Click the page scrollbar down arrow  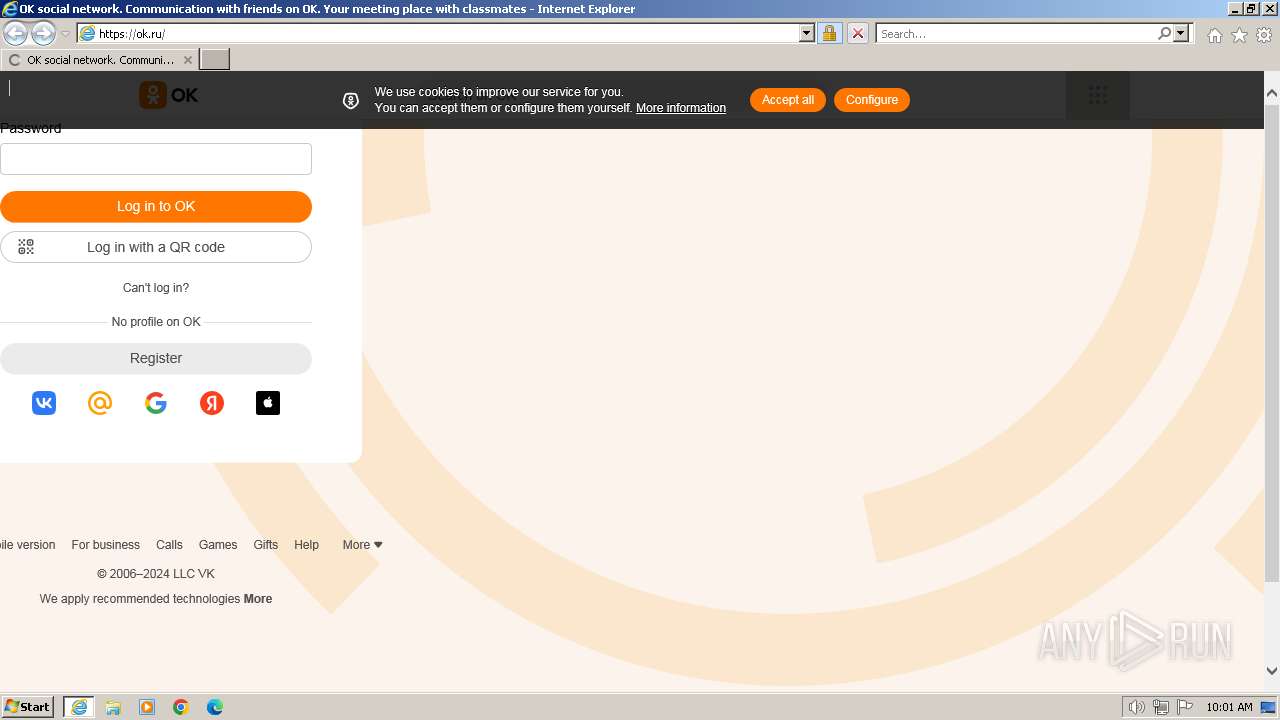click(x=1272, y=671)
